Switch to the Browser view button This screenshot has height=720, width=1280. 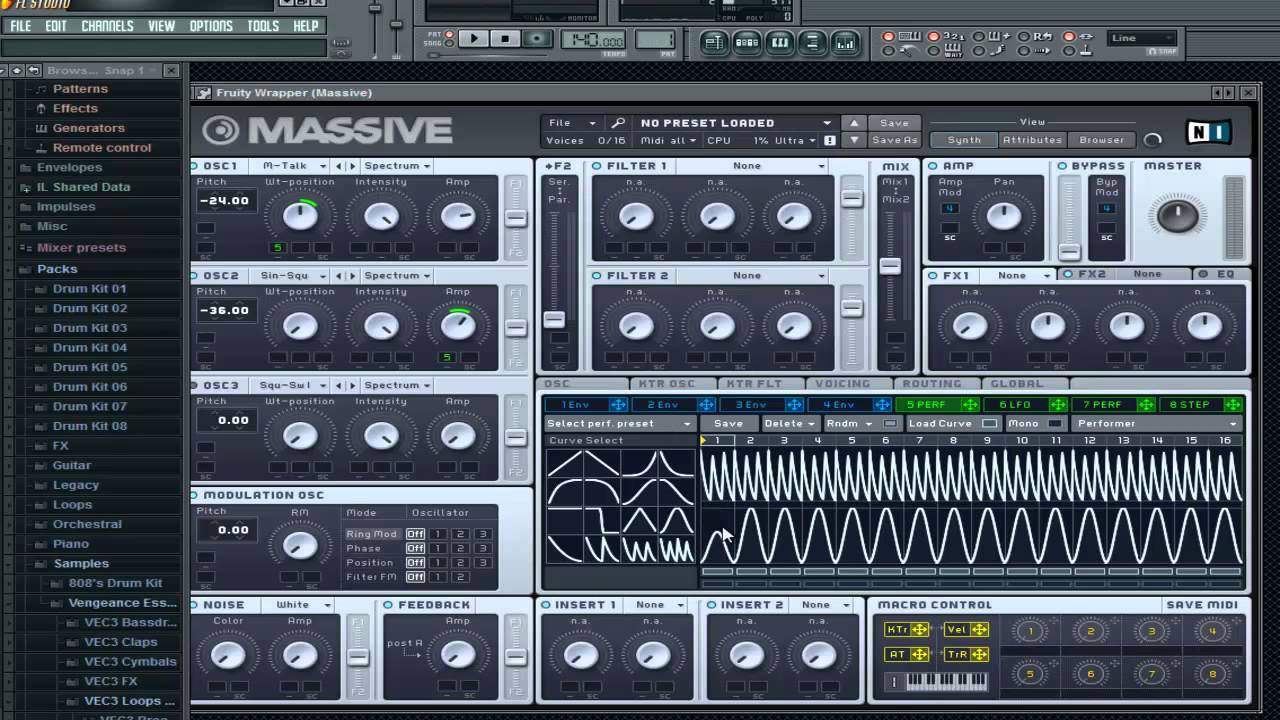[1101, 140]
